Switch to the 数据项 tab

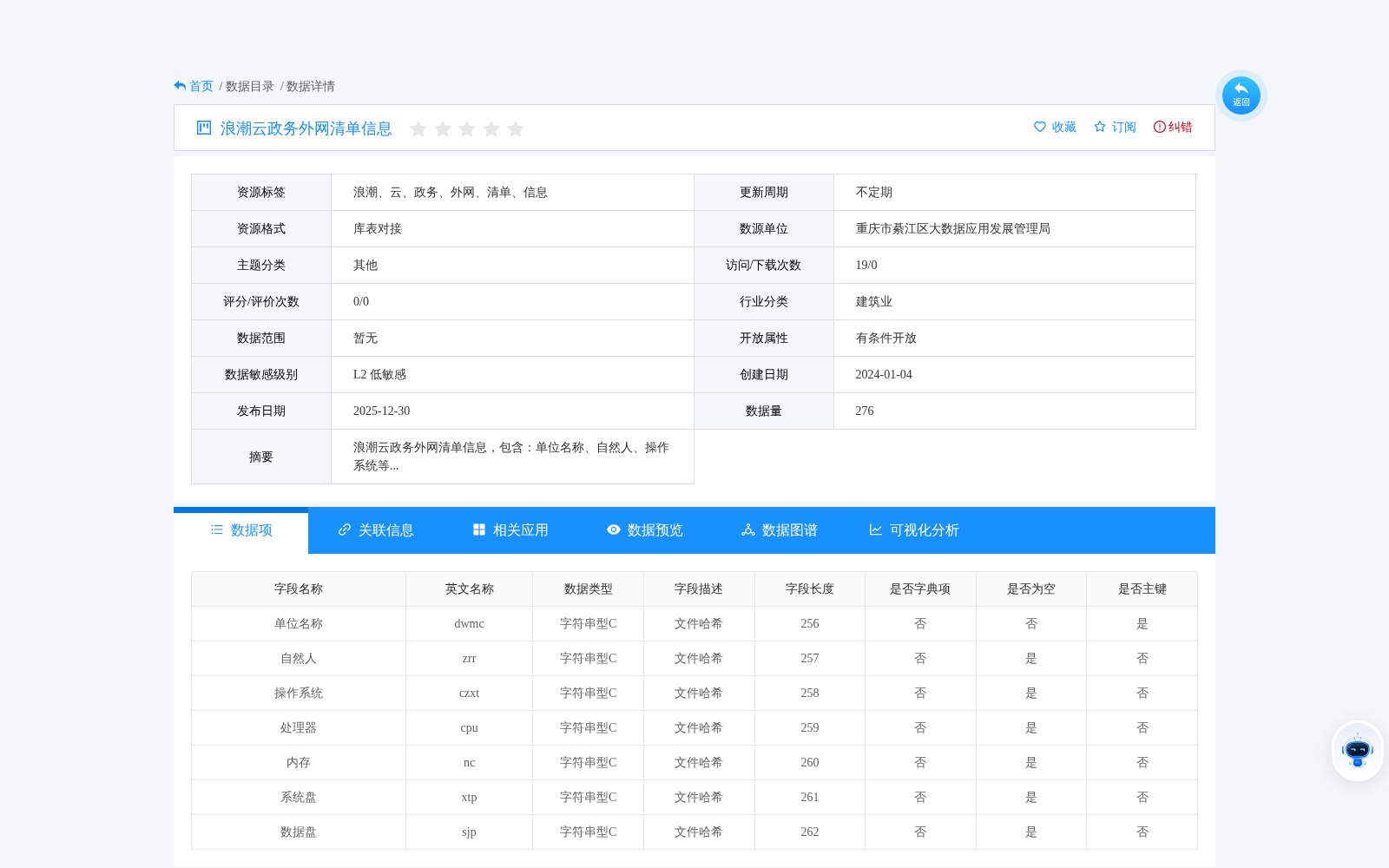point(240,530)
